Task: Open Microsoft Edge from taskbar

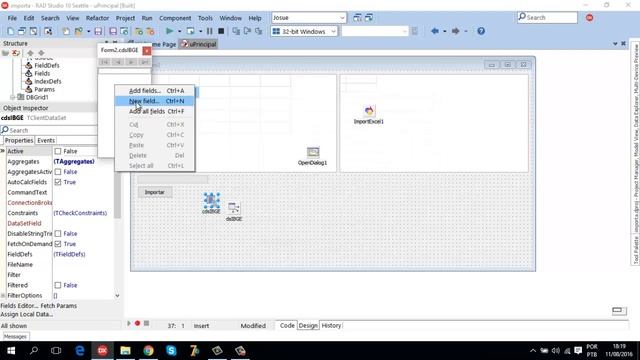Action: (x=80, y=351)
